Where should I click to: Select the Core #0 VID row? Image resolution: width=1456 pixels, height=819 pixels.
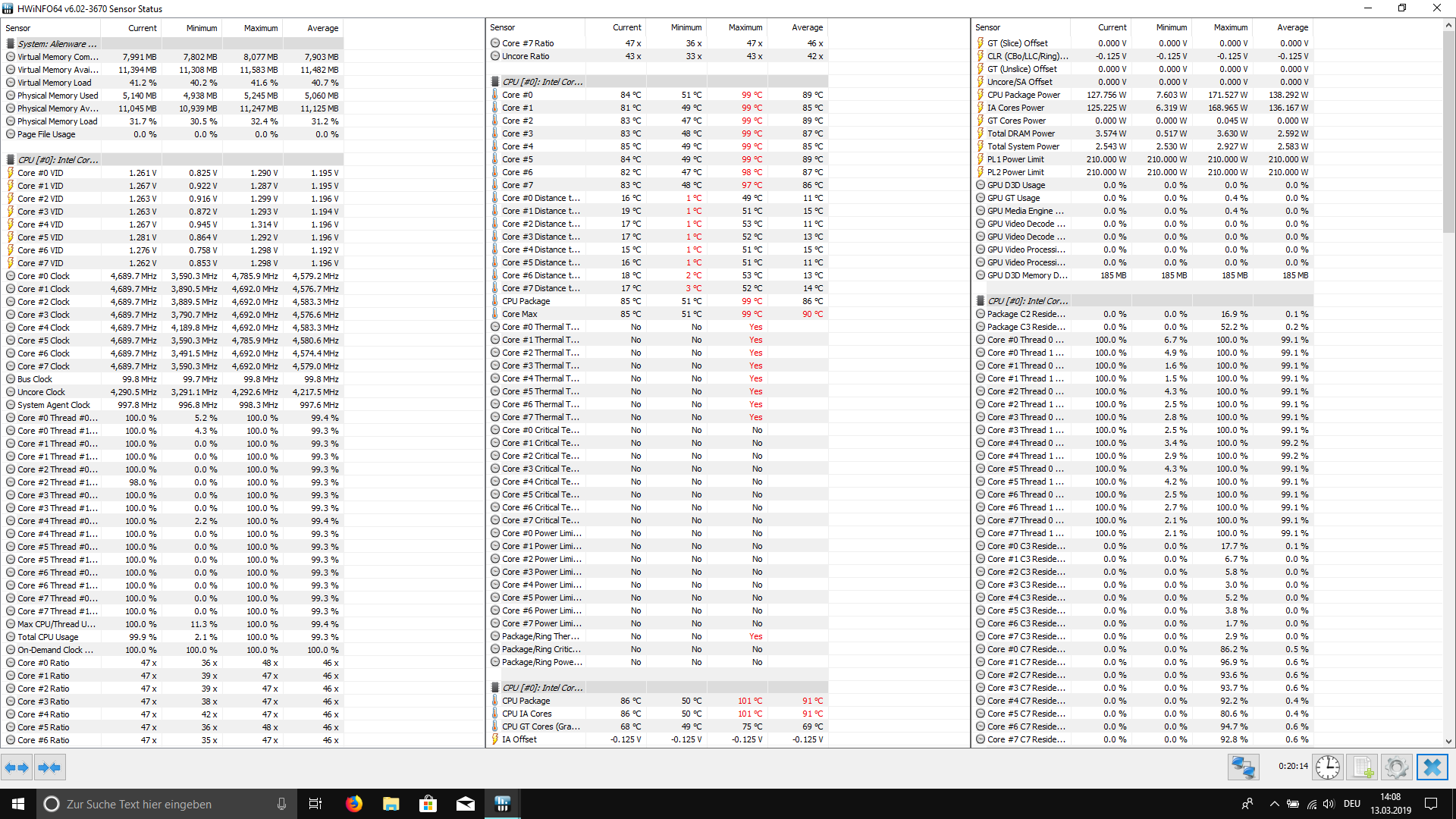click(x=173, y=173)
